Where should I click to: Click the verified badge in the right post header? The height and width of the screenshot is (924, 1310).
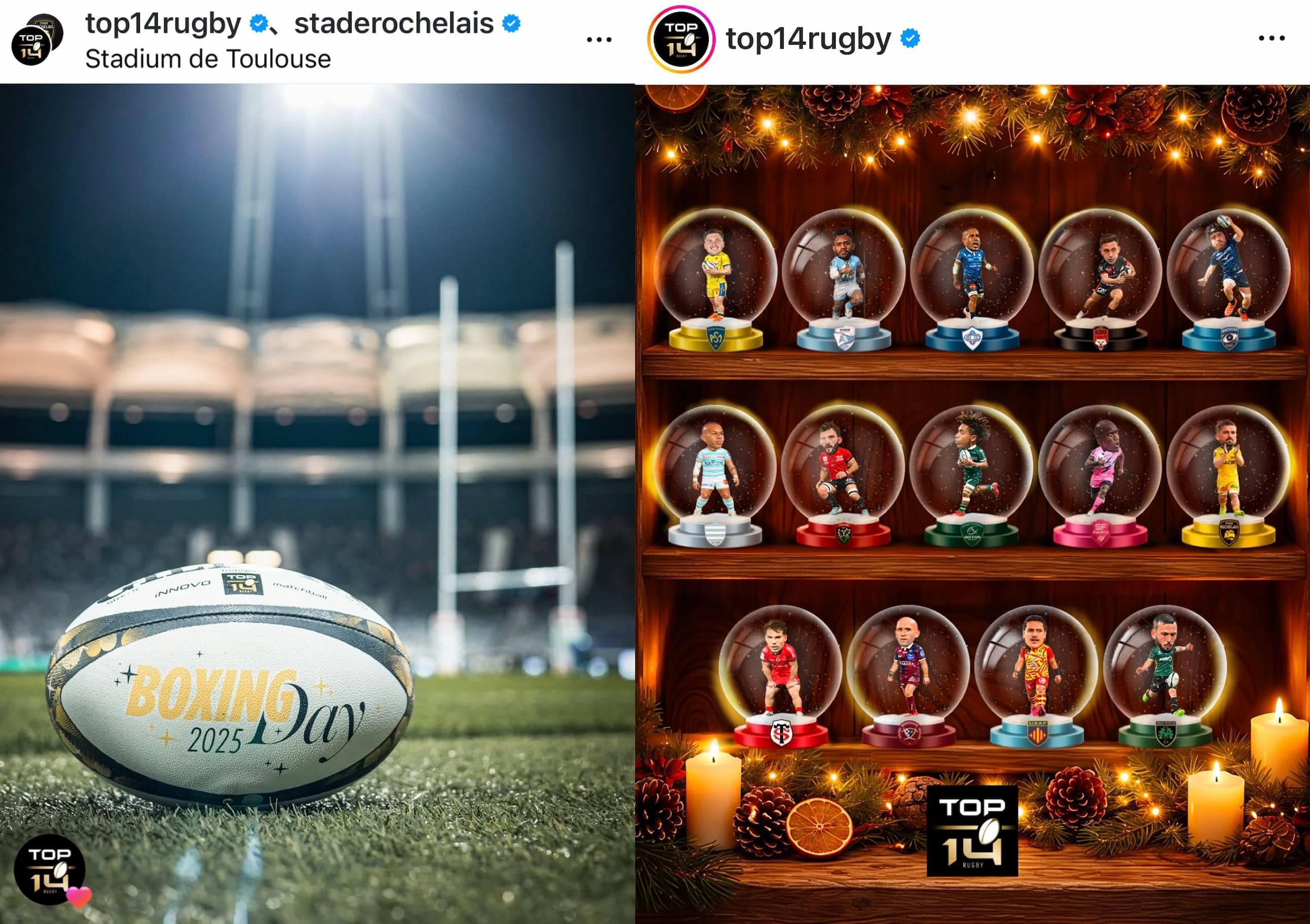click(909, 38)
